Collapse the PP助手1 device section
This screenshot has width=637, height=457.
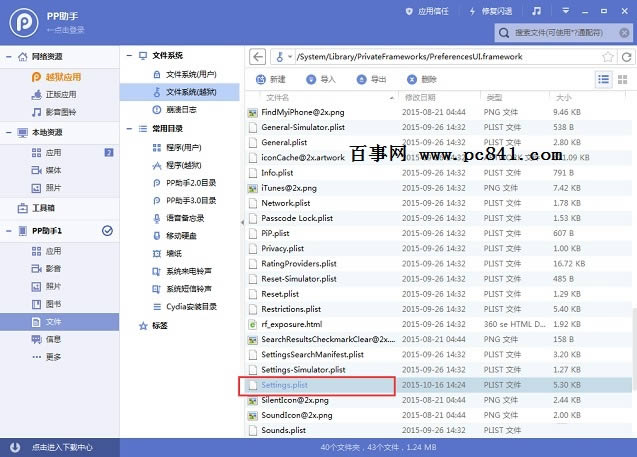coord(9,231)
